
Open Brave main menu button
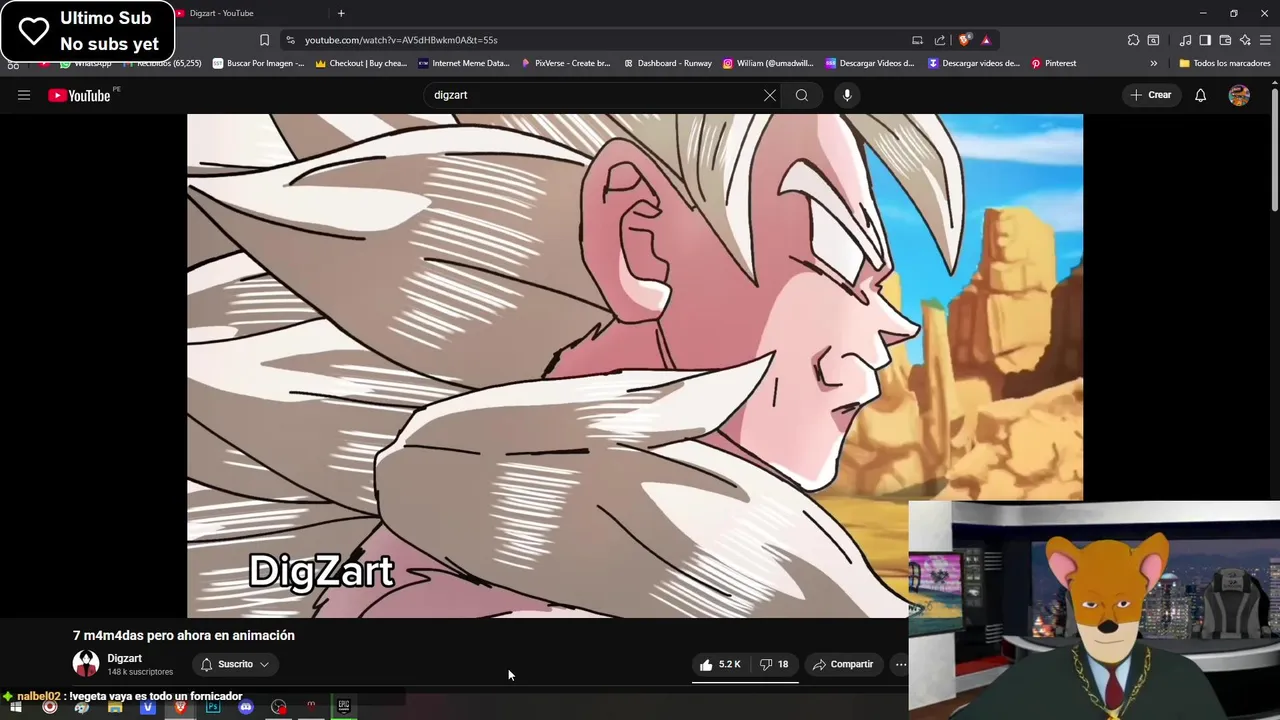click(1265, 40)
